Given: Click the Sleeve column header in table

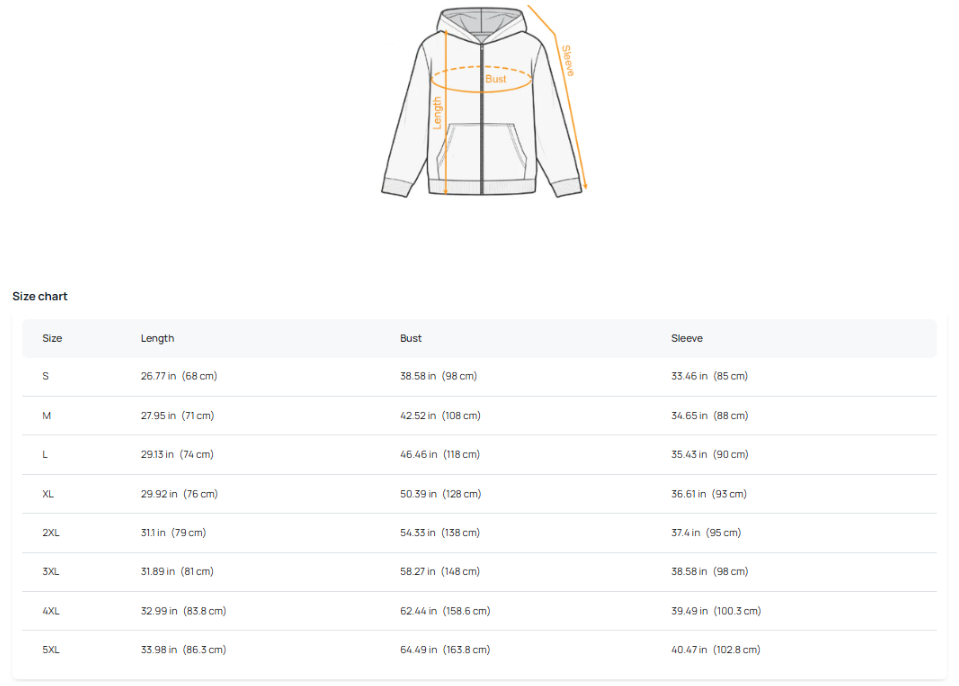Looking at the screenshot, I should tap(687, 338).
